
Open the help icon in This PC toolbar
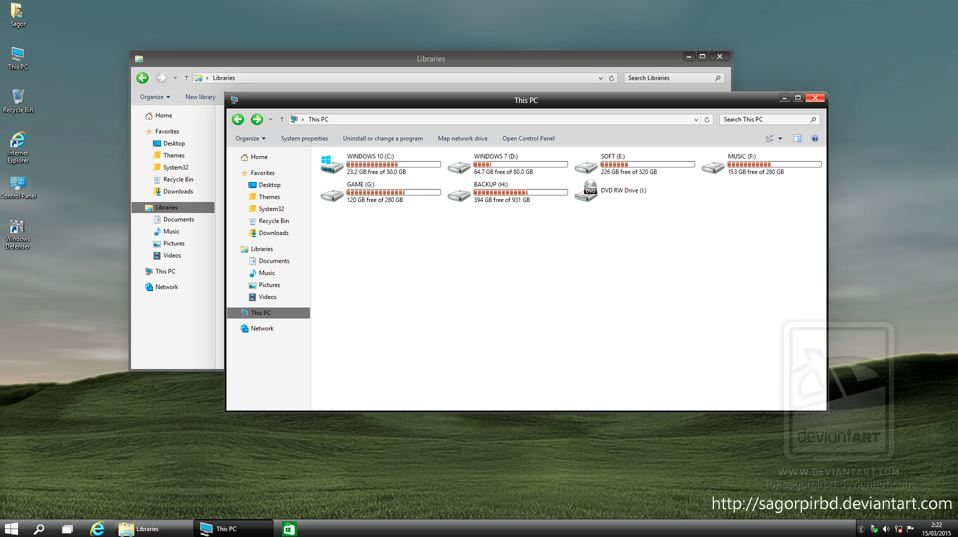[x=815, y=138]
